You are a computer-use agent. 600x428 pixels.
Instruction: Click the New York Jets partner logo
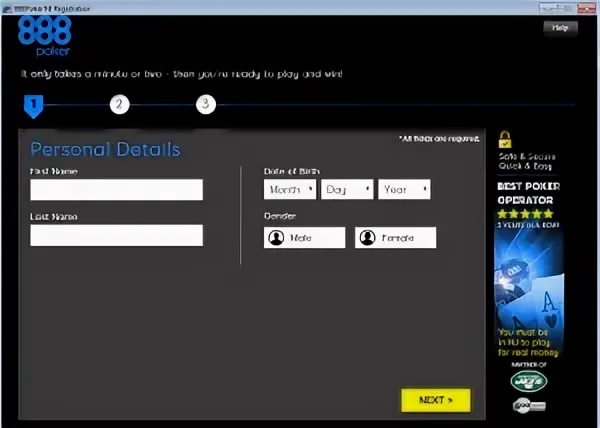pos(529,381)
